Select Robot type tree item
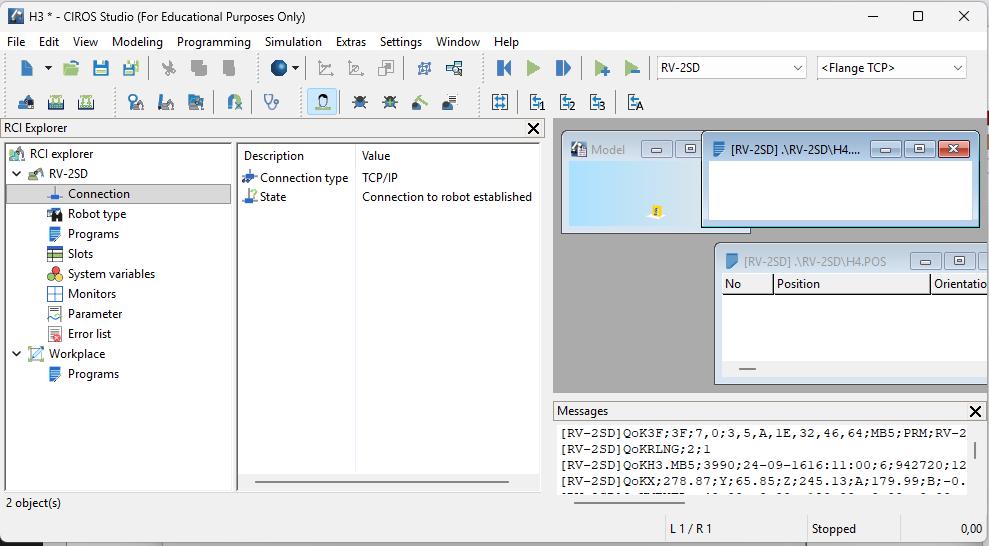Screen dimensions: 989x546 click(97, 214)
